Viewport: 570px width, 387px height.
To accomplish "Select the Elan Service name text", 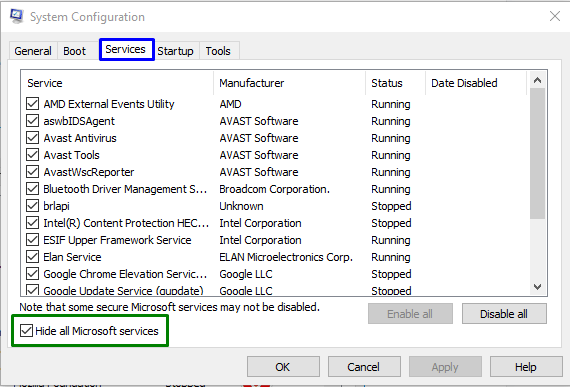I will tap(72, 257).
